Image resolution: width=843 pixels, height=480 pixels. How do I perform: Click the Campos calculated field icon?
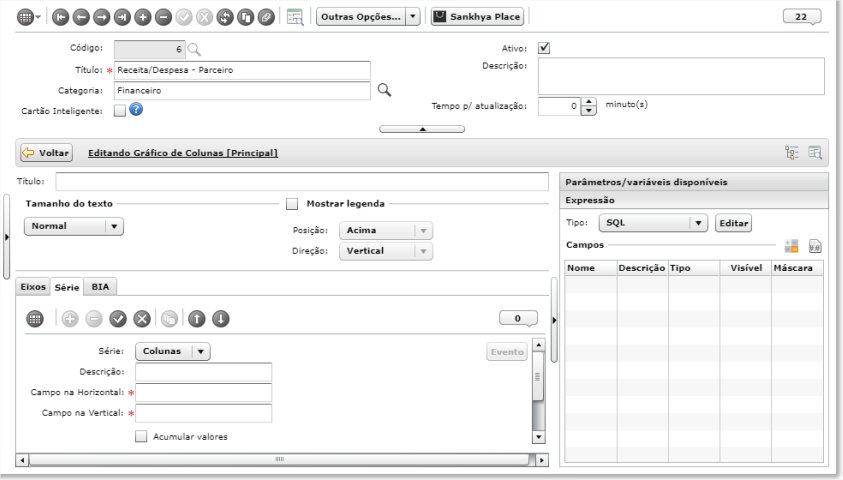click(791, 246)
